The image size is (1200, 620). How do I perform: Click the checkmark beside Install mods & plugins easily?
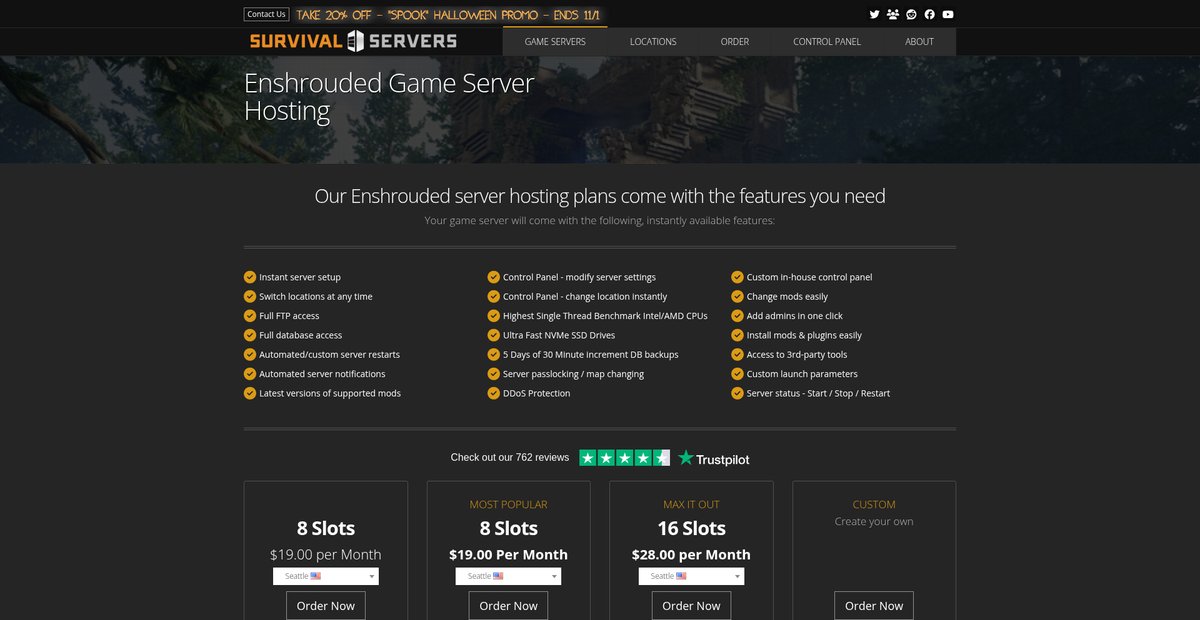pyautogui.click(x=738, y=335)
